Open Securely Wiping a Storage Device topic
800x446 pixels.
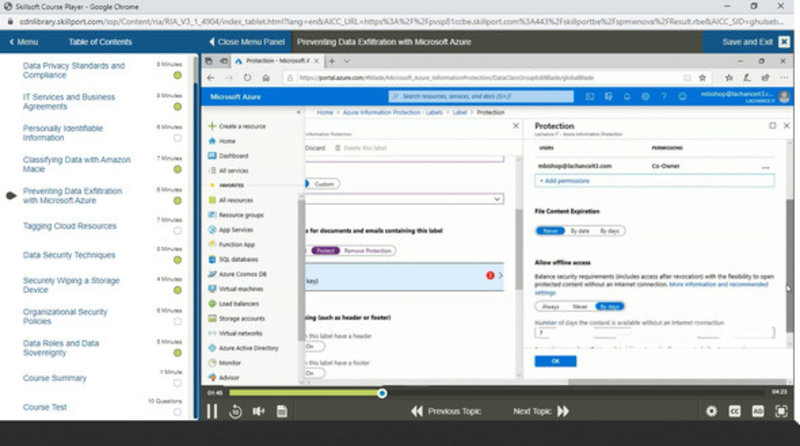tap(71, 285)
